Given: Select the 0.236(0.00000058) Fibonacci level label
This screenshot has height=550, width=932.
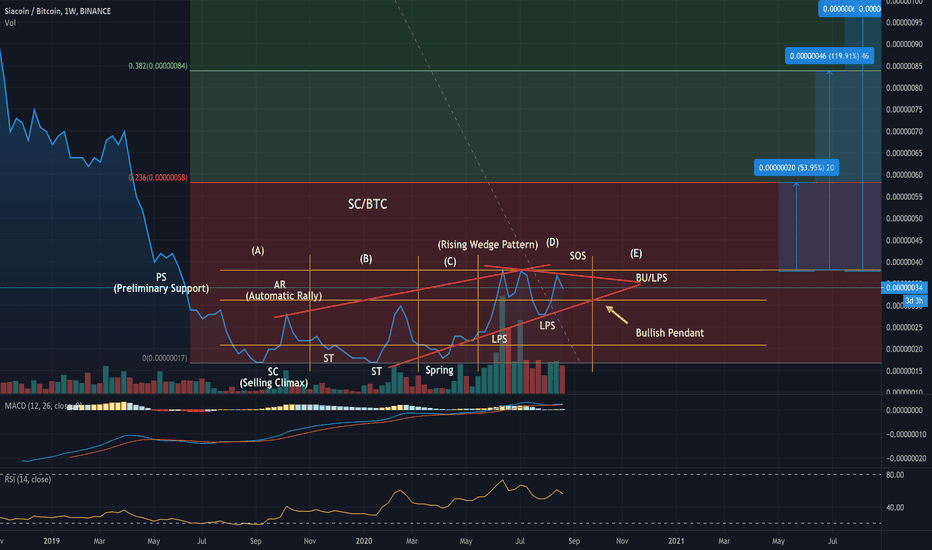Looking at the screenshot, I should pyautogui.click(x=158, y=178).
